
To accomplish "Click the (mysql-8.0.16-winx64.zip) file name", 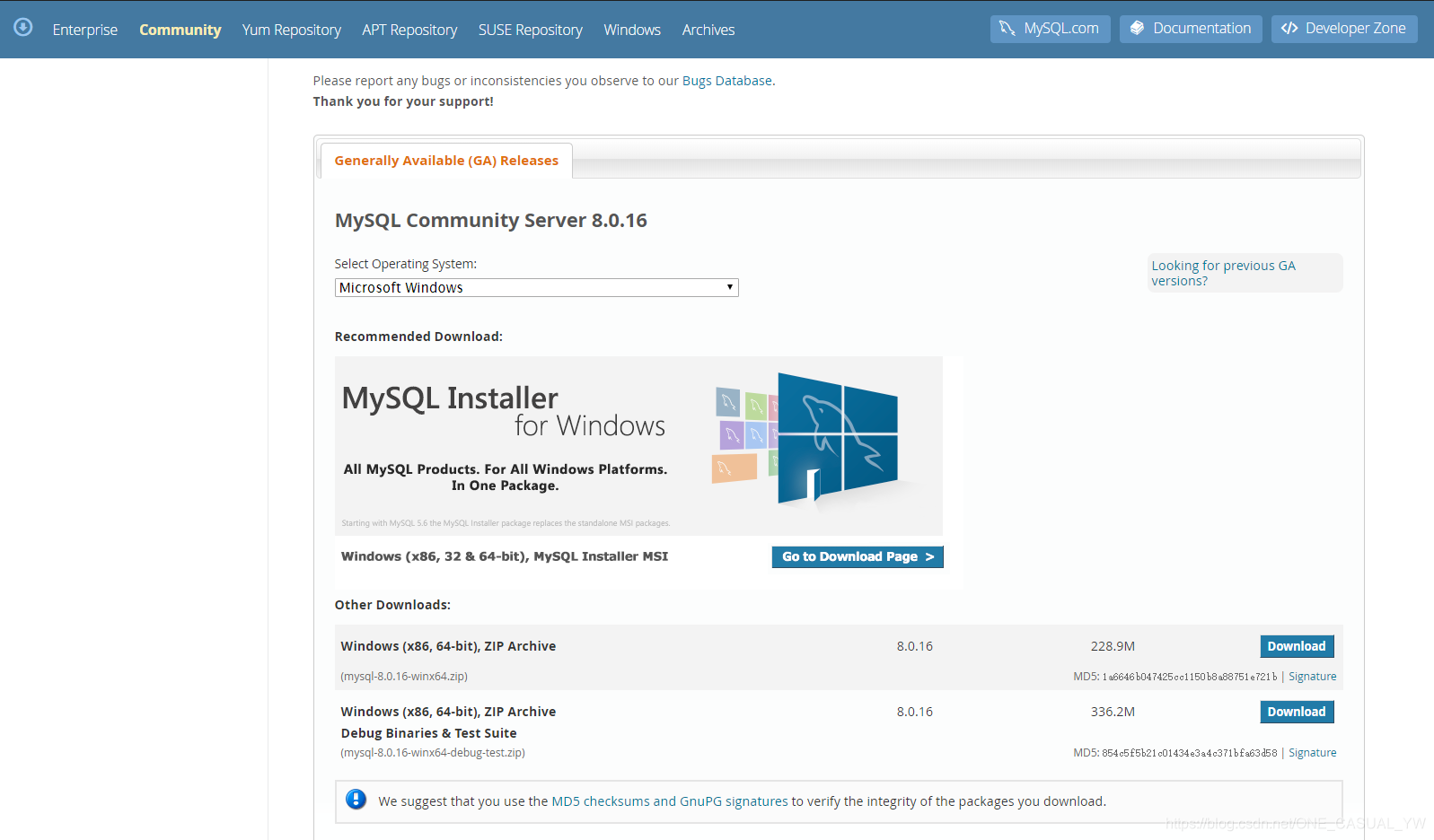I will [404, 677].
